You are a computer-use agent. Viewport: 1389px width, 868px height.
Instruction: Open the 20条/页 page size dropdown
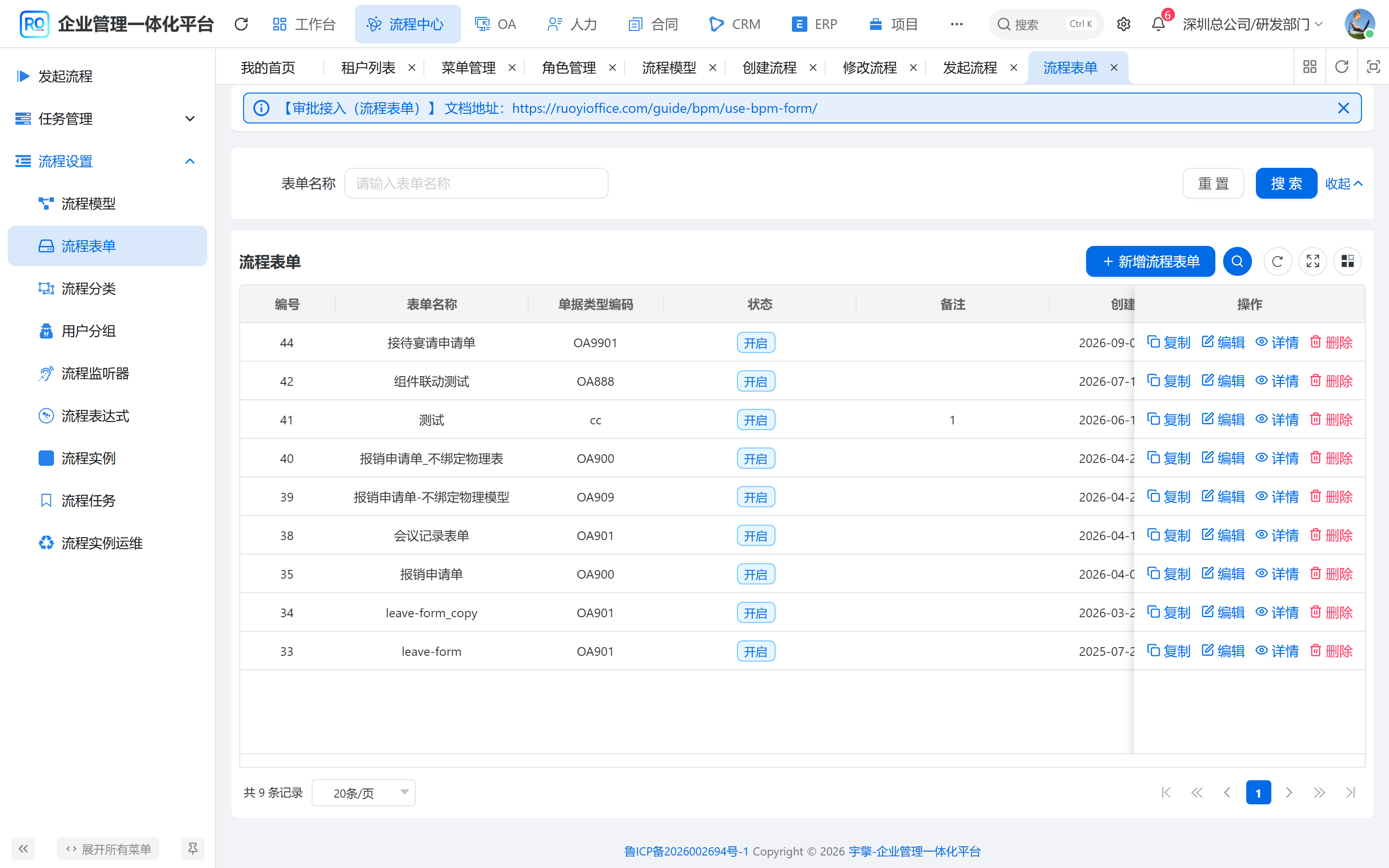(363, 792)
